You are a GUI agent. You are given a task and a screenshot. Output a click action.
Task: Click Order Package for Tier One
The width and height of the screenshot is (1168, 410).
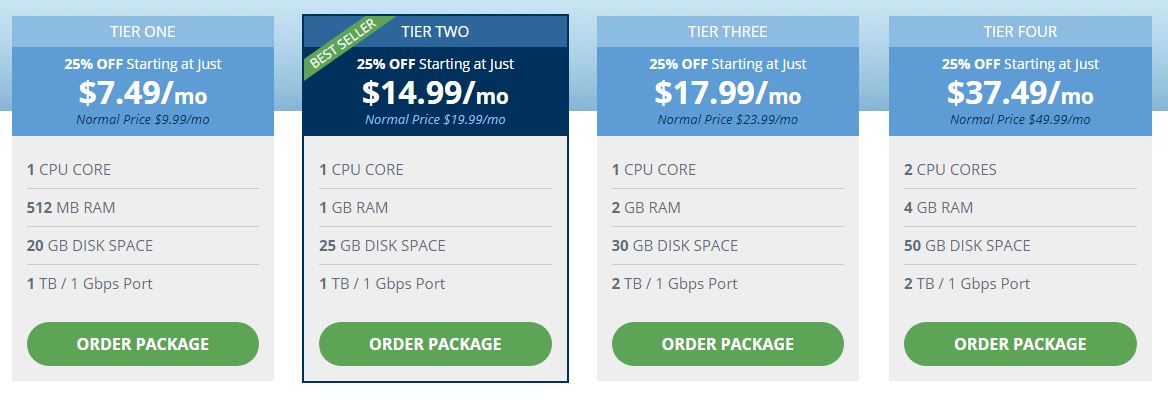pos(143,344)
